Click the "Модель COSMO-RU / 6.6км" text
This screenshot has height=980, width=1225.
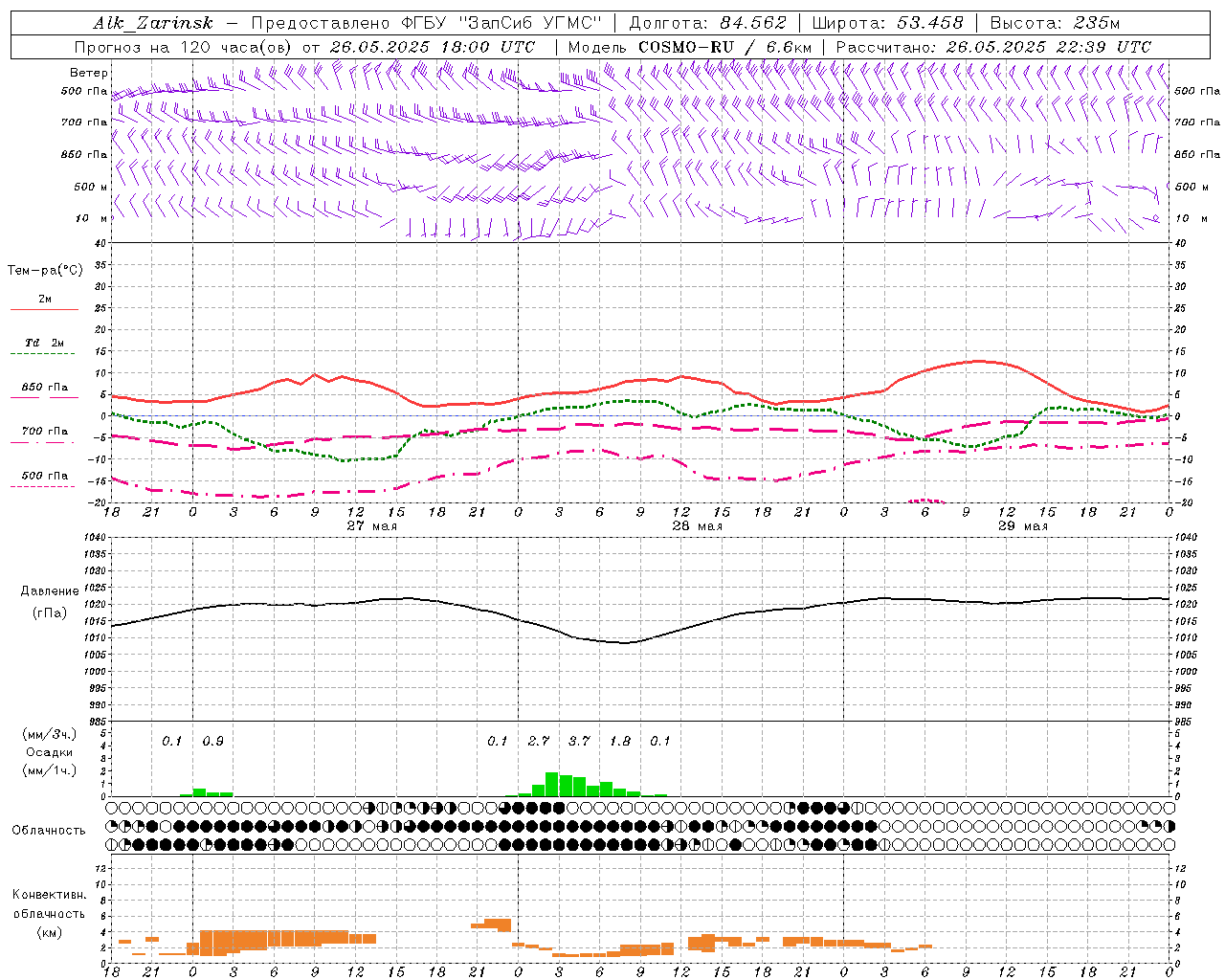[689, 47]
